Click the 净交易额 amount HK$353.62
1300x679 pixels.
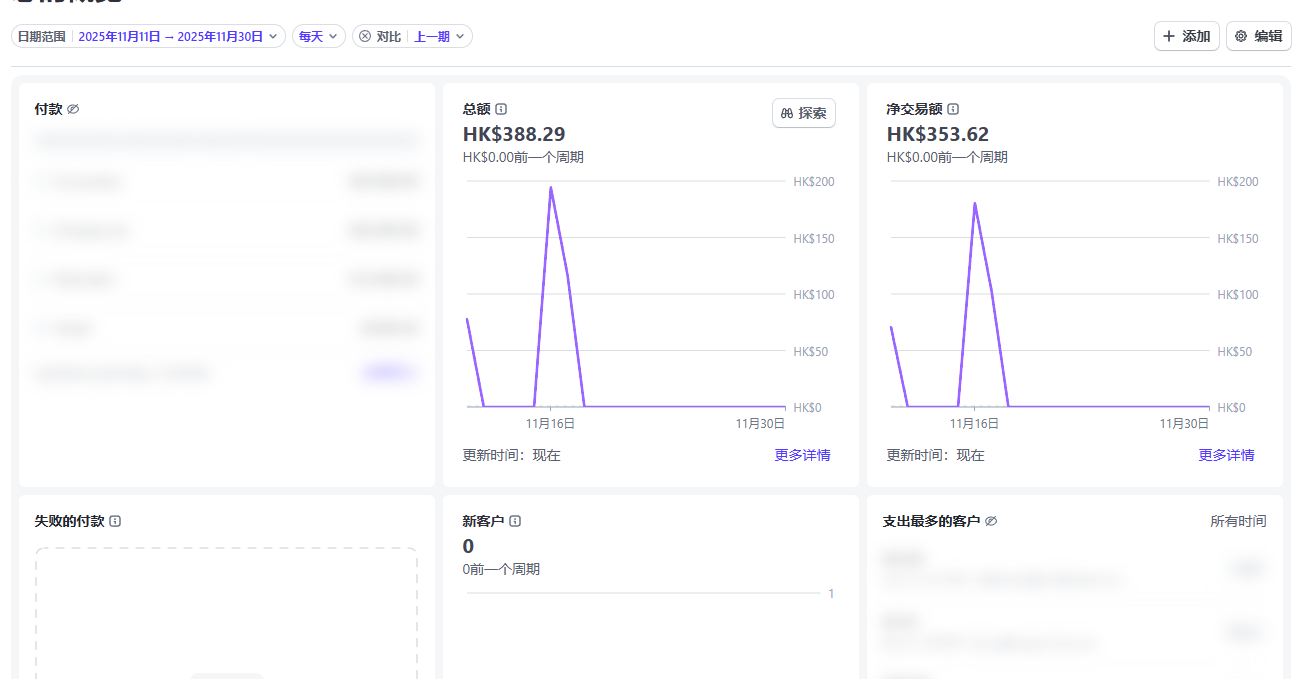coord(937,134)
